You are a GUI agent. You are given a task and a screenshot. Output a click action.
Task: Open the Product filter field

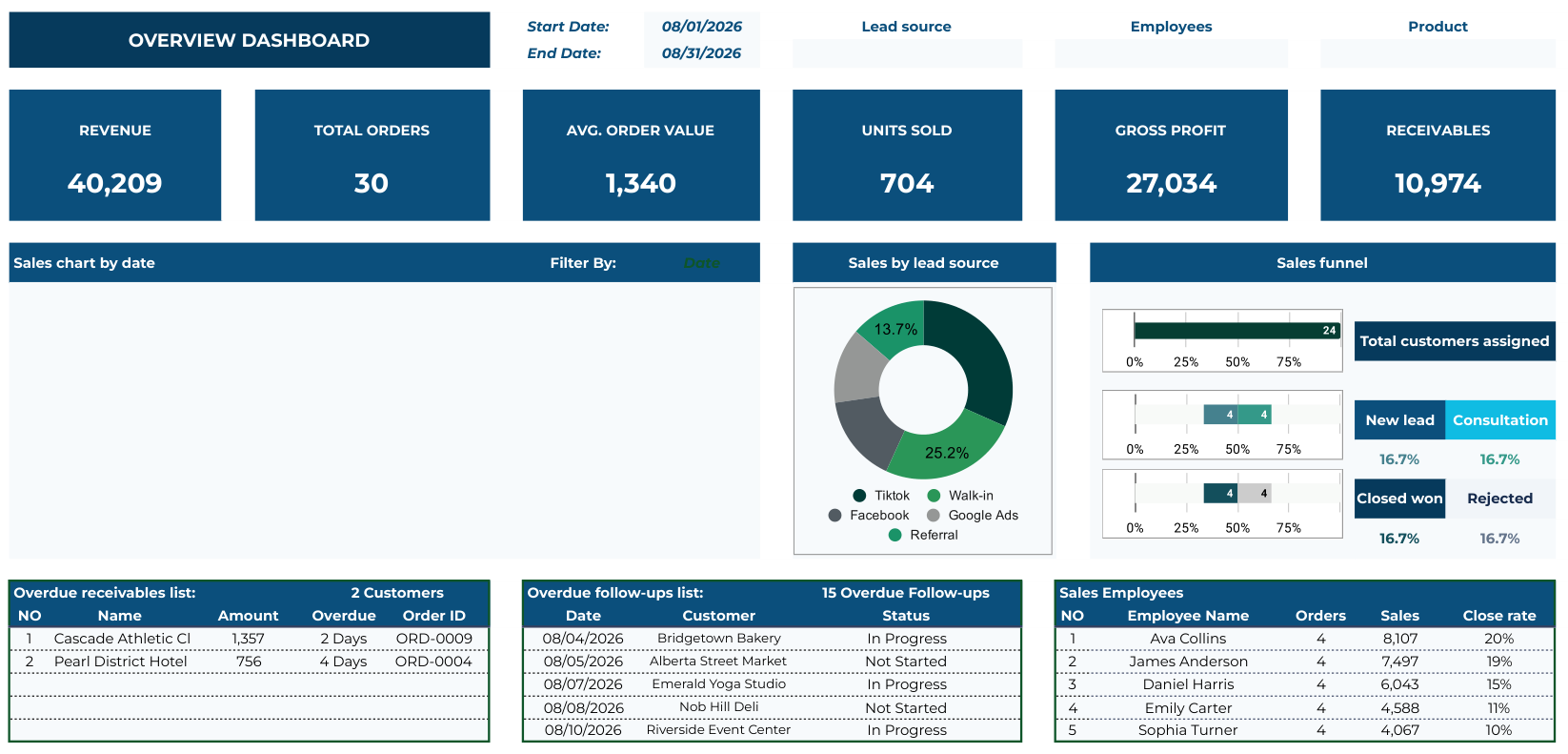1437,53
